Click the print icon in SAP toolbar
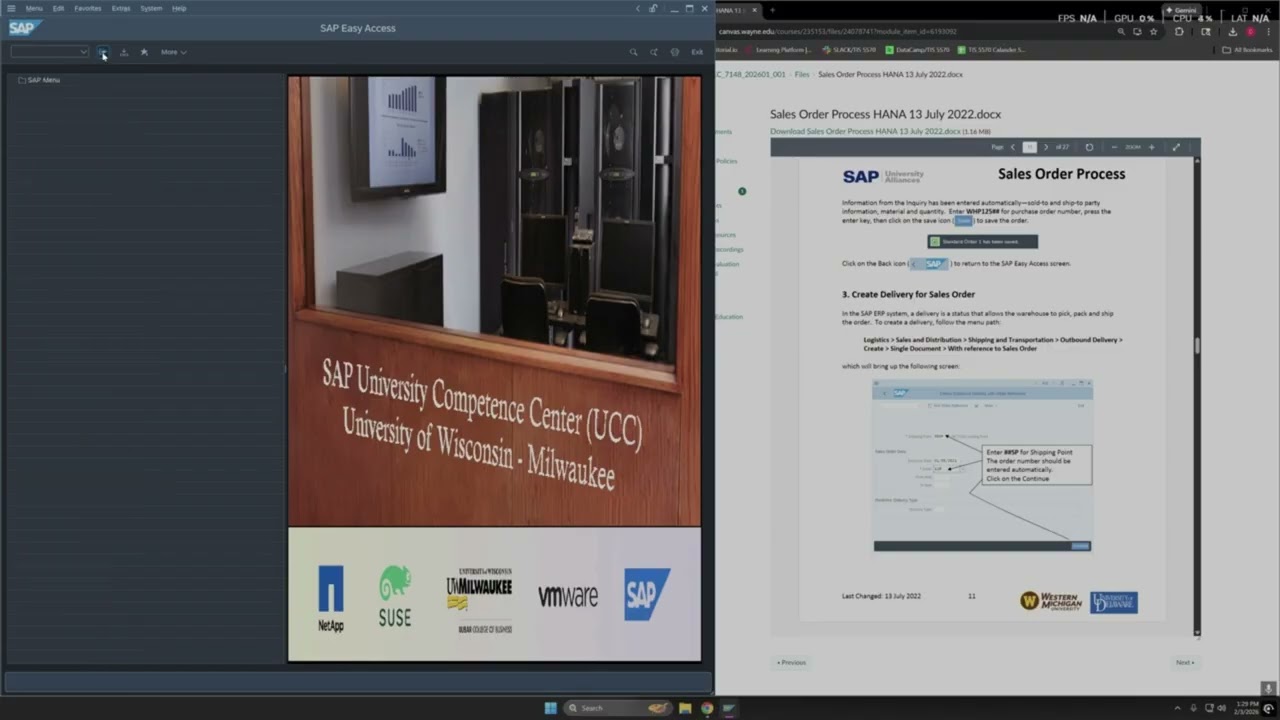The height and width of the screenshot is (720, 1280). [675, 52]
